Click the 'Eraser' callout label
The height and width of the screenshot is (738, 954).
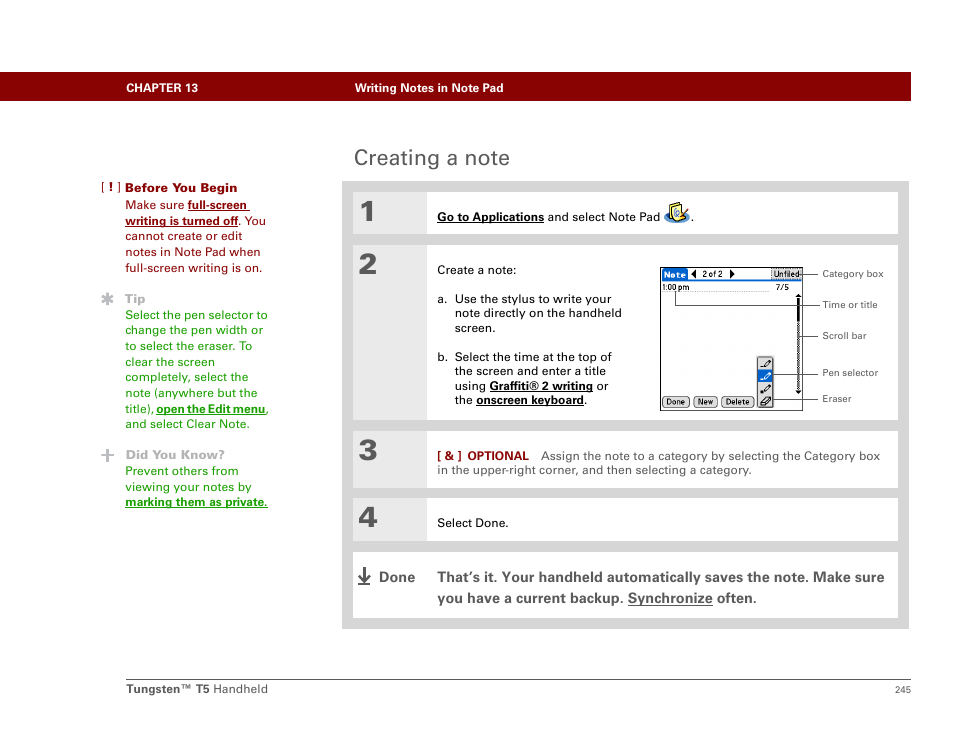[837, 399]
